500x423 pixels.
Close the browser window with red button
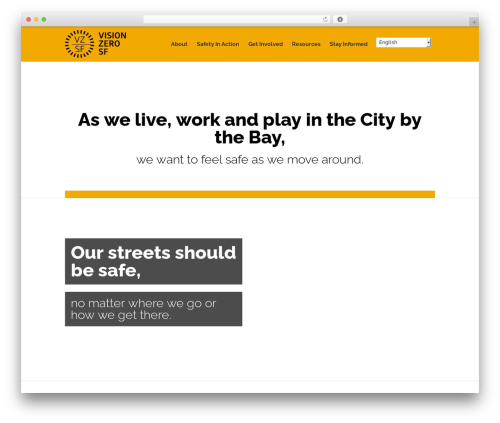29,20
